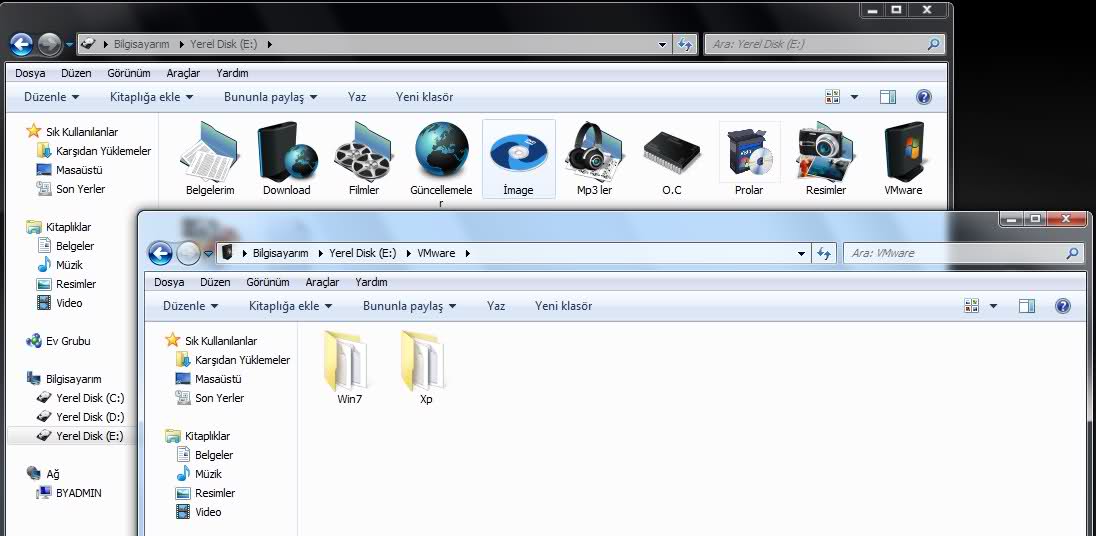Open help in Yerel Disk window toolbar
The image size is (1096, 536).
click(x=923, y=96)
